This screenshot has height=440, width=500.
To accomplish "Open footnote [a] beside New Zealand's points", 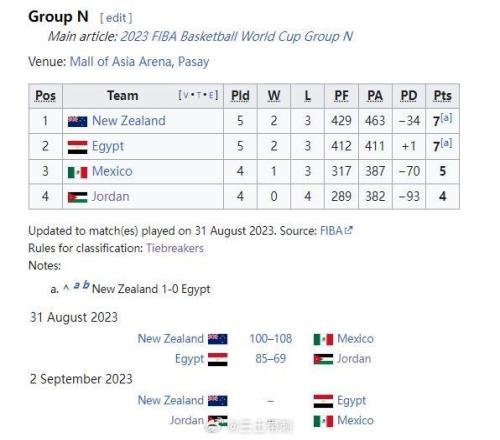I will tap(446, 118).
